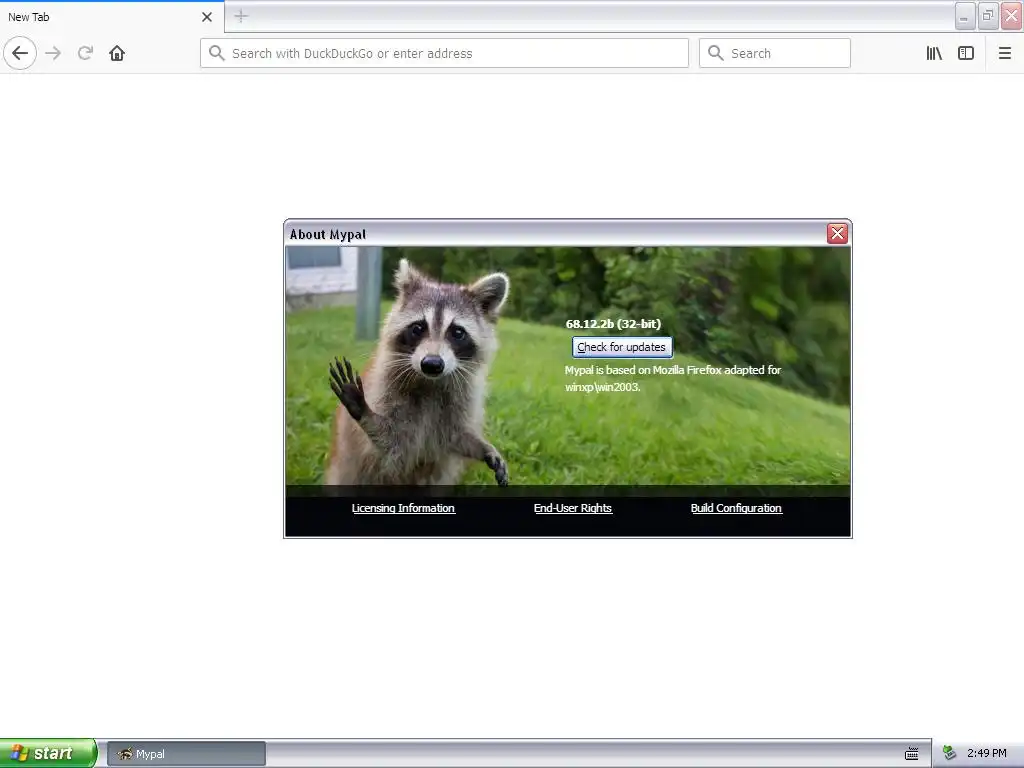Open the Library bookshelf icon
This screenshot has width=1024, height=768.
pyautogui.click(x=934, y=53)
